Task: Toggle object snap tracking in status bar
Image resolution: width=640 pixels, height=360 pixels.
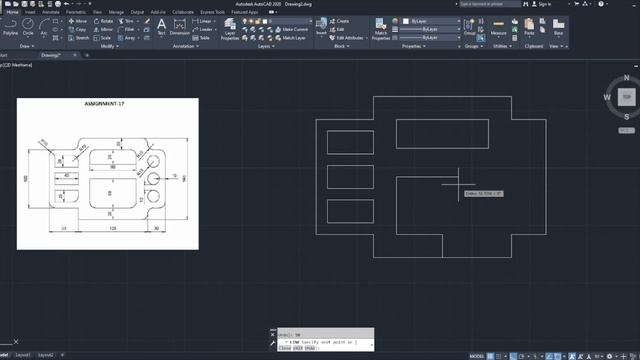Action: pos(549,356)
